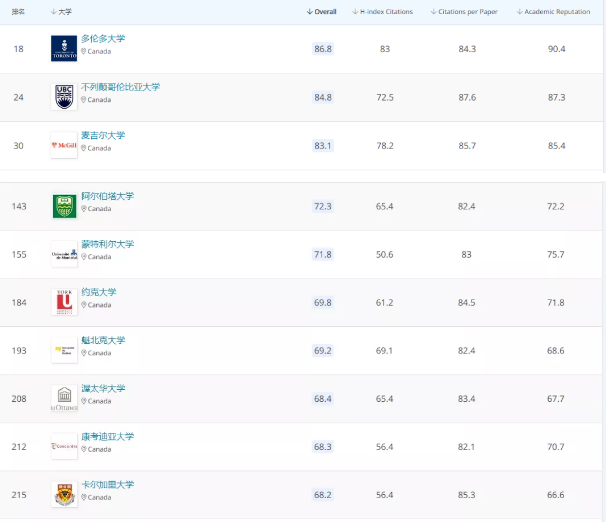Click rank number 208
The image size is (607, 525).
[19, 398]
